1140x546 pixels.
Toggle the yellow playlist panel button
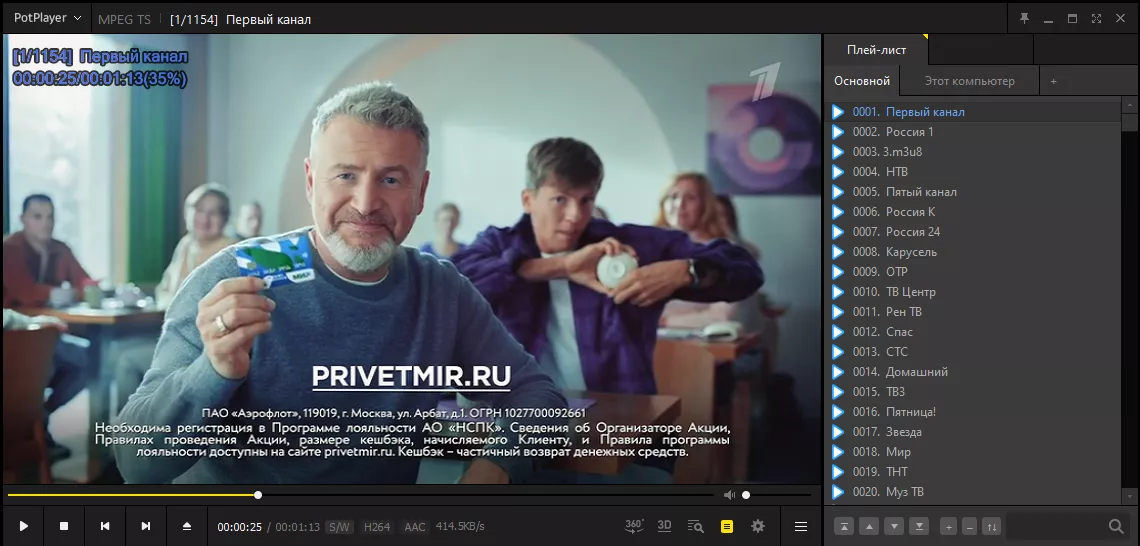click(726, 526)
